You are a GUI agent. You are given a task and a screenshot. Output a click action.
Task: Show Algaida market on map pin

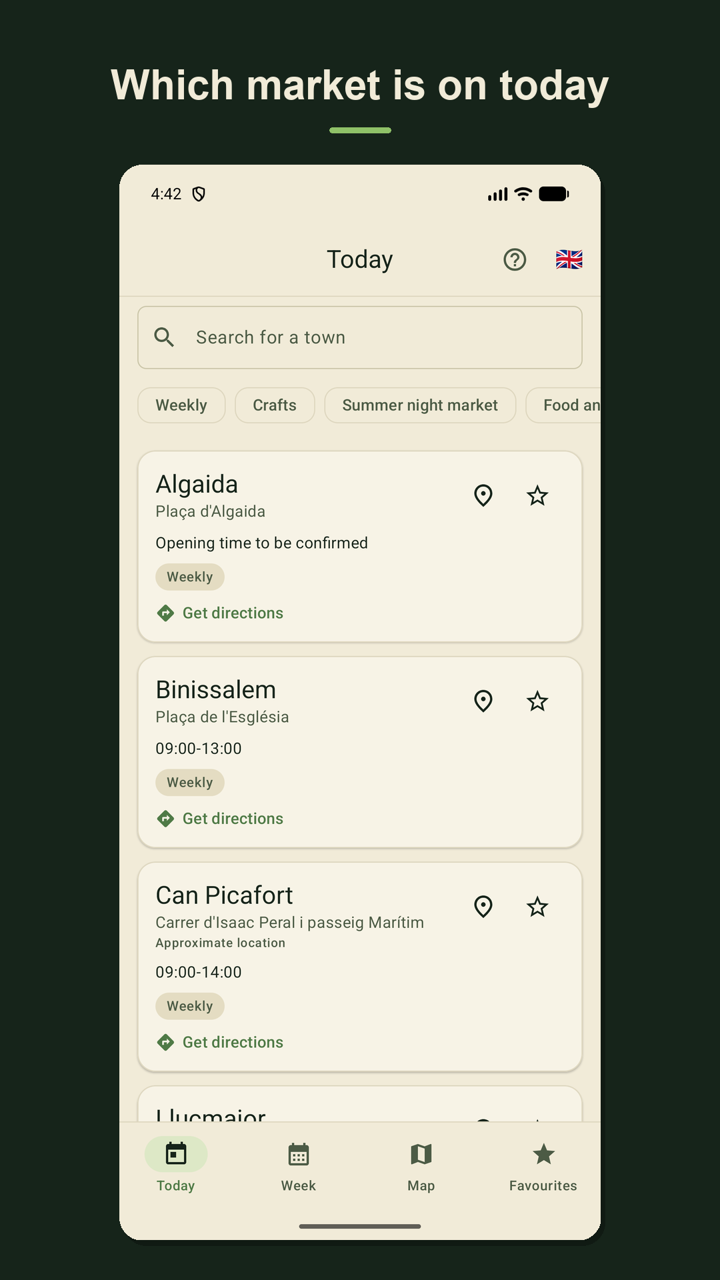[x=483, y=495]
